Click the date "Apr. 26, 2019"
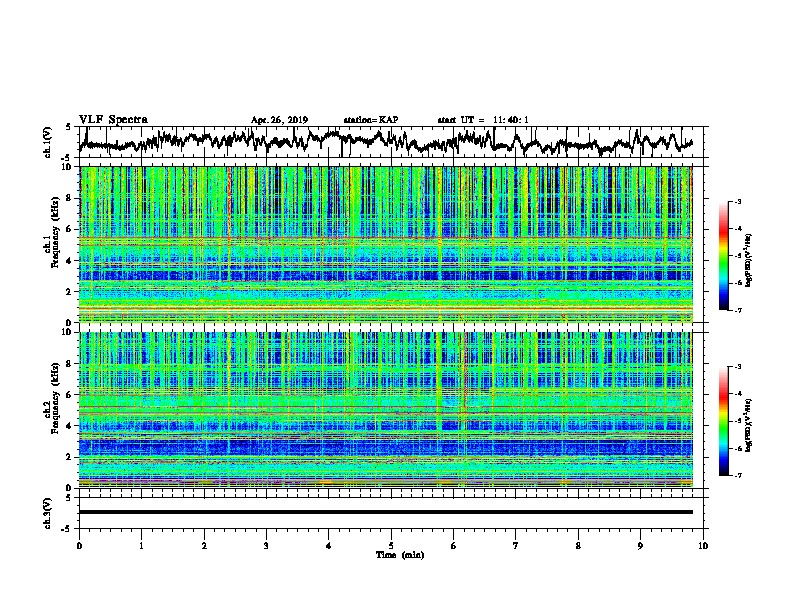 pos(279,120)
